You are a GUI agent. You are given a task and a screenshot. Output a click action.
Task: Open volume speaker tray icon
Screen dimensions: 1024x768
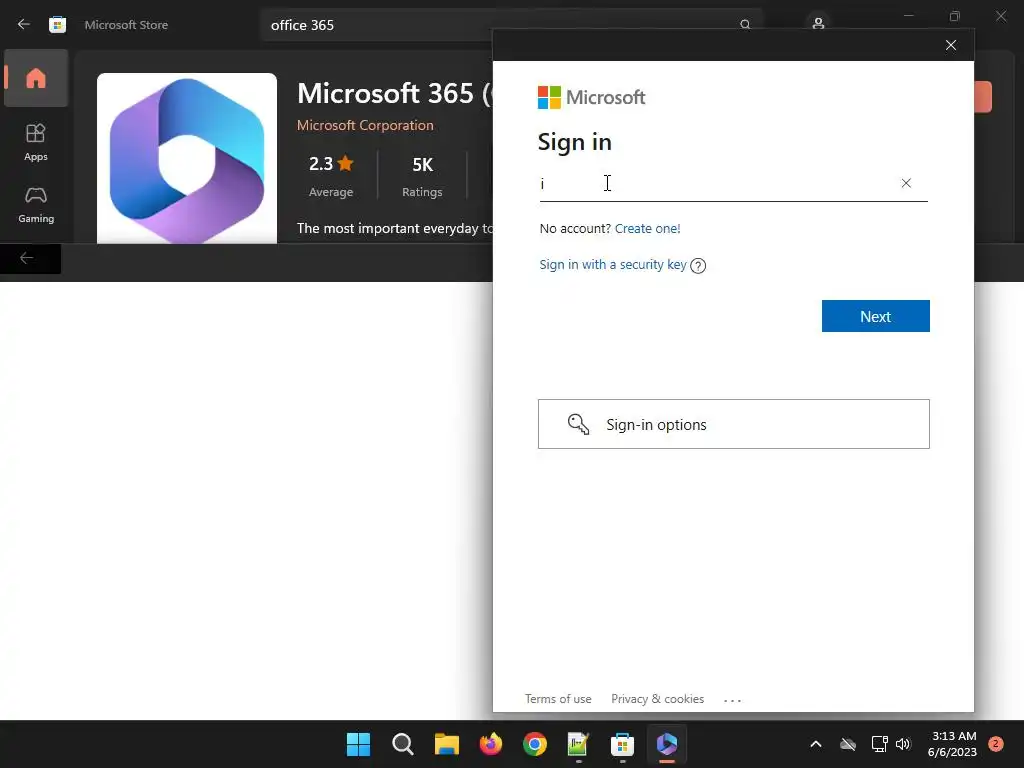pyautogui.click(x=903, y=744)
